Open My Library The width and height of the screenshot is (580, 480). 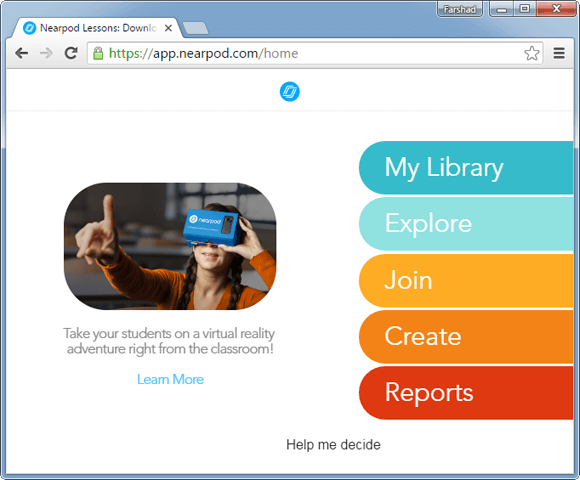pos(466,168)
